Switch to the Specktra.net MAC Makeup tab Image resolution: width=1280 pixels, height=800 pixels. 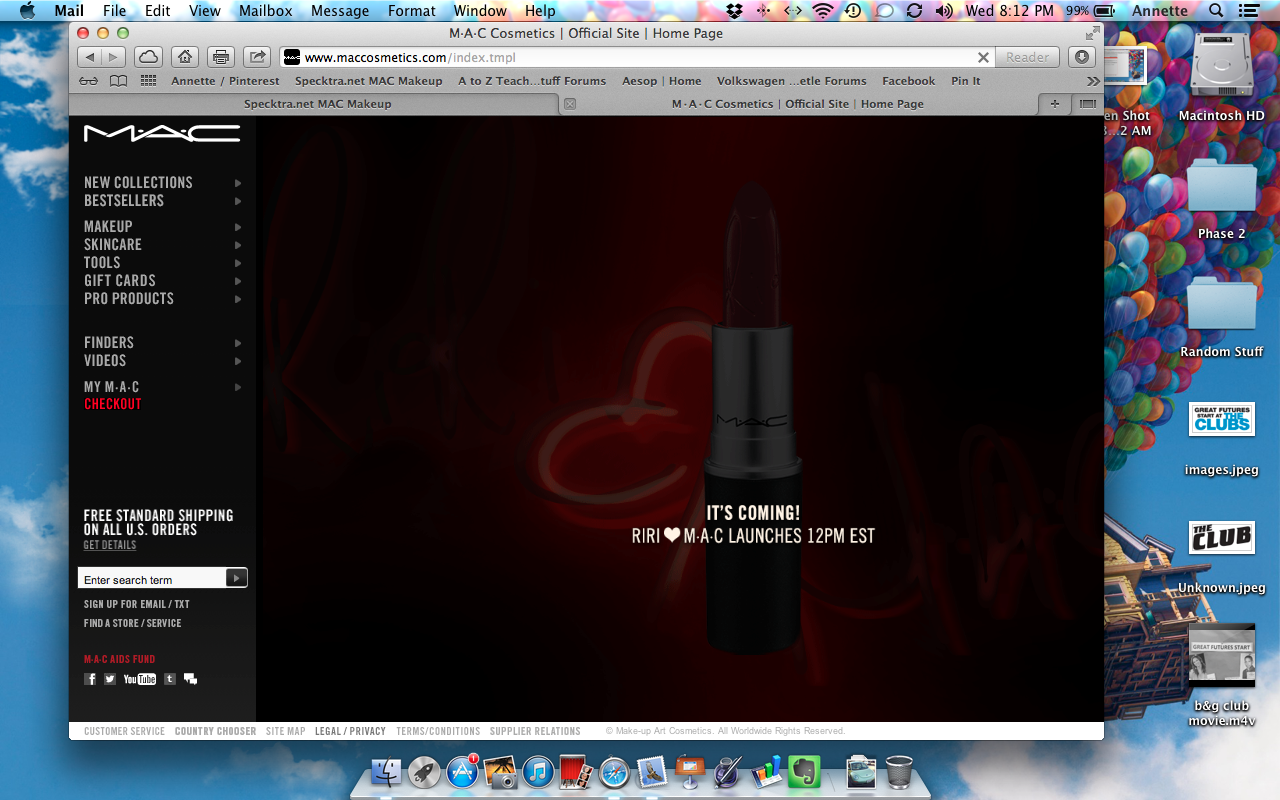click(x=317, y=104)
